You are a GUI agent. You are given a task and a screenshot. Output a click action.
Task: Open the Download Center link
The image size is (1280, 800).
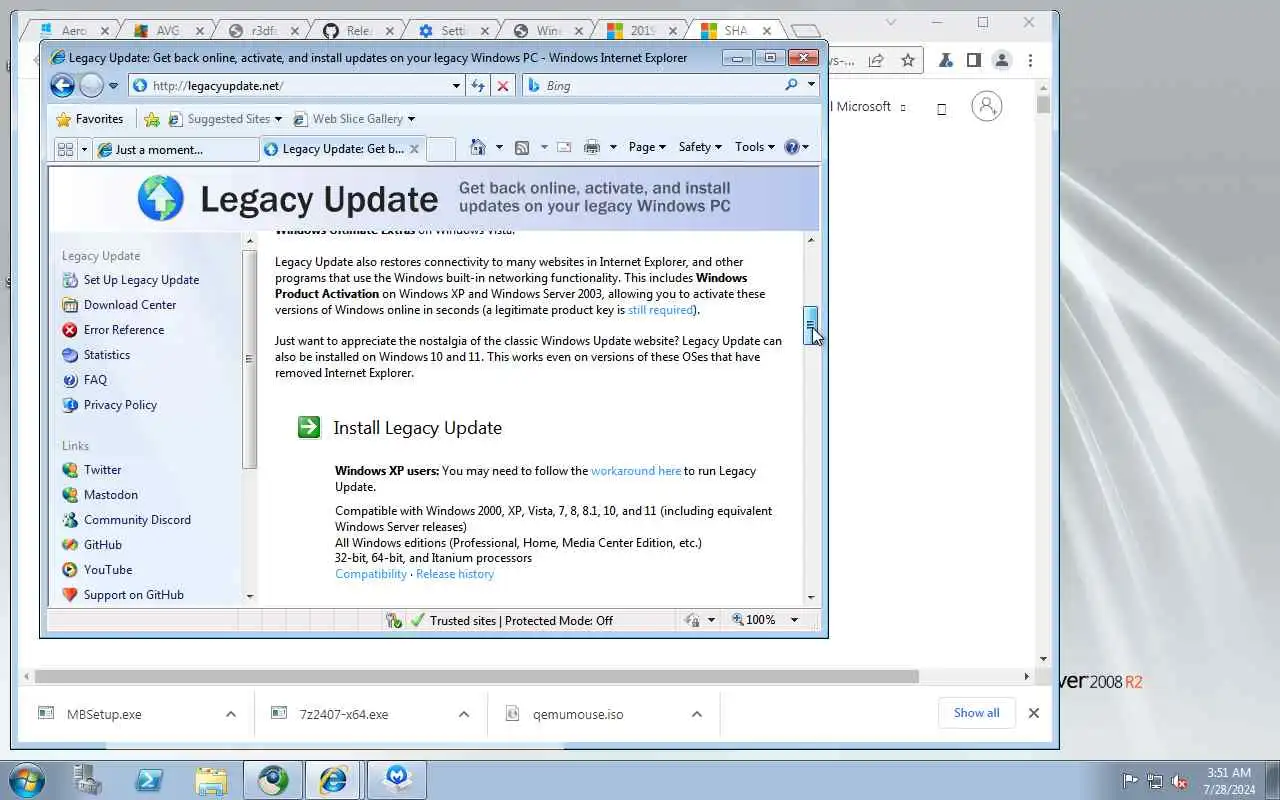(130, 305)
